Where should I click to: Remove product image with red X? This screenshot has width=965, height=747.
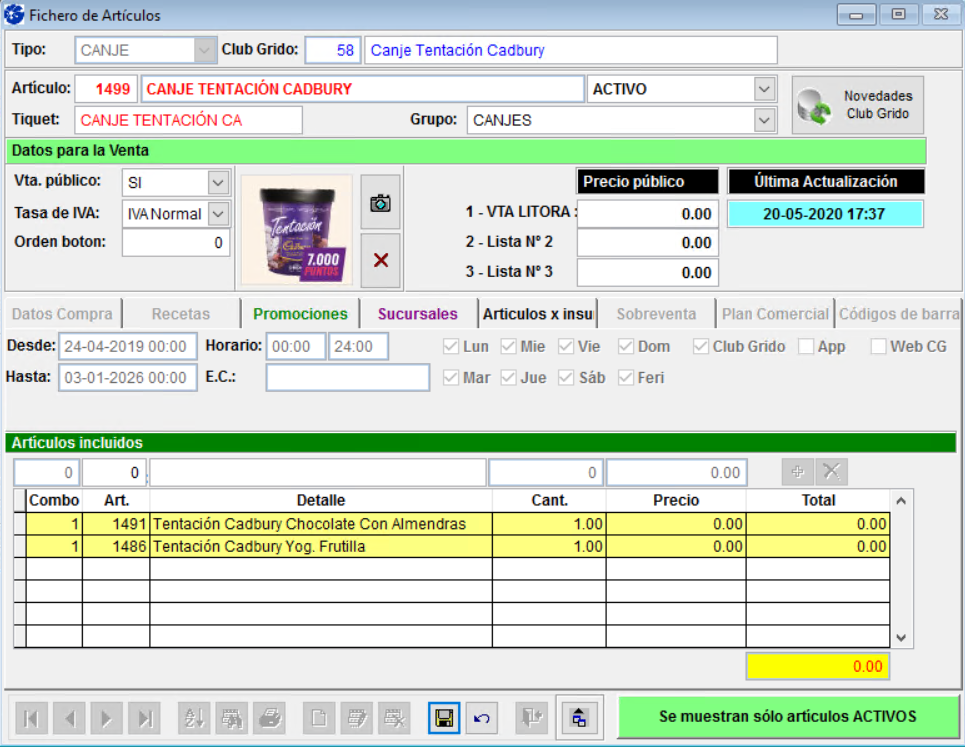pos(380,260)
